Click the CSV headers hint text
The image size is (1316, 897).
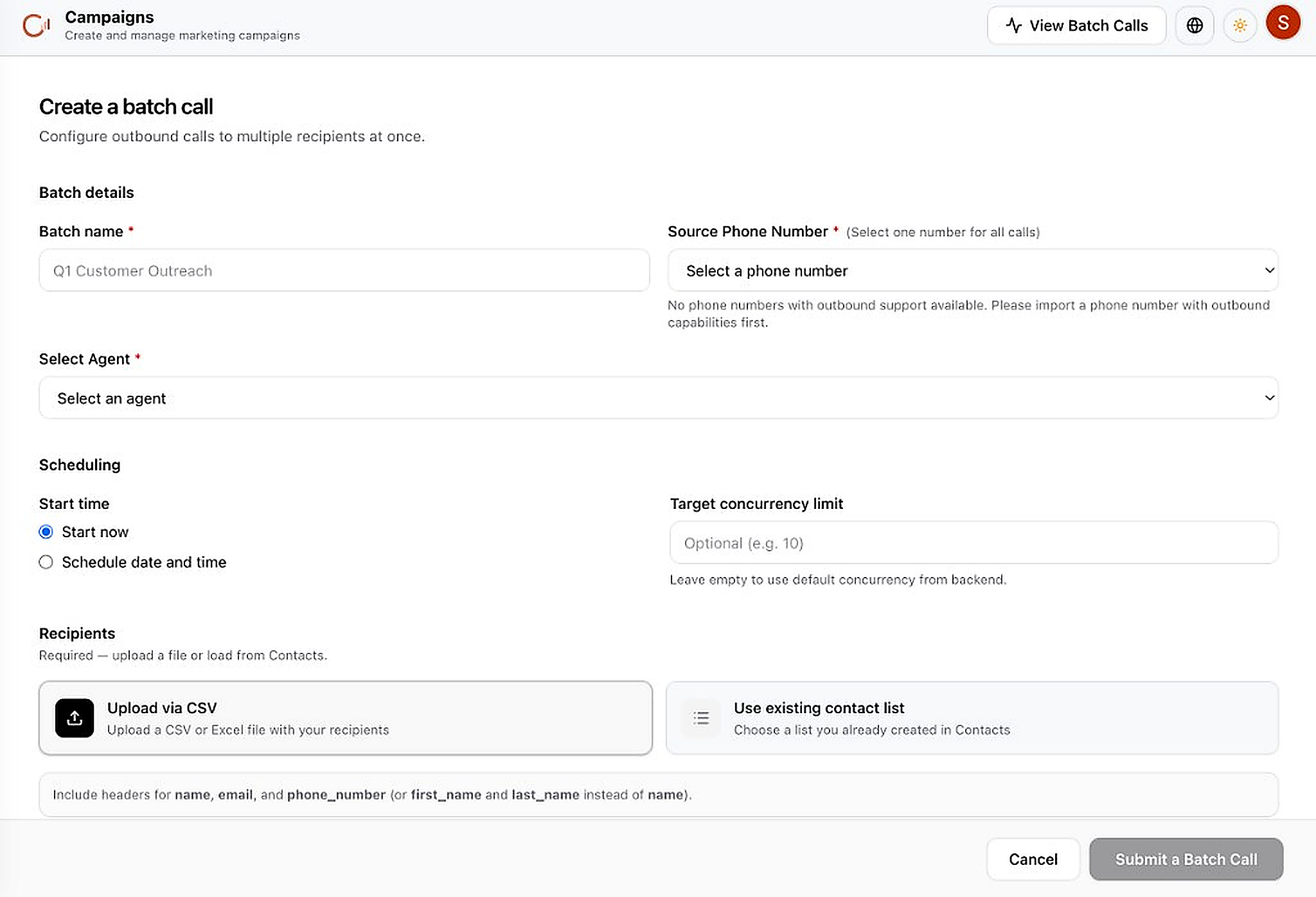pos(372,795)
